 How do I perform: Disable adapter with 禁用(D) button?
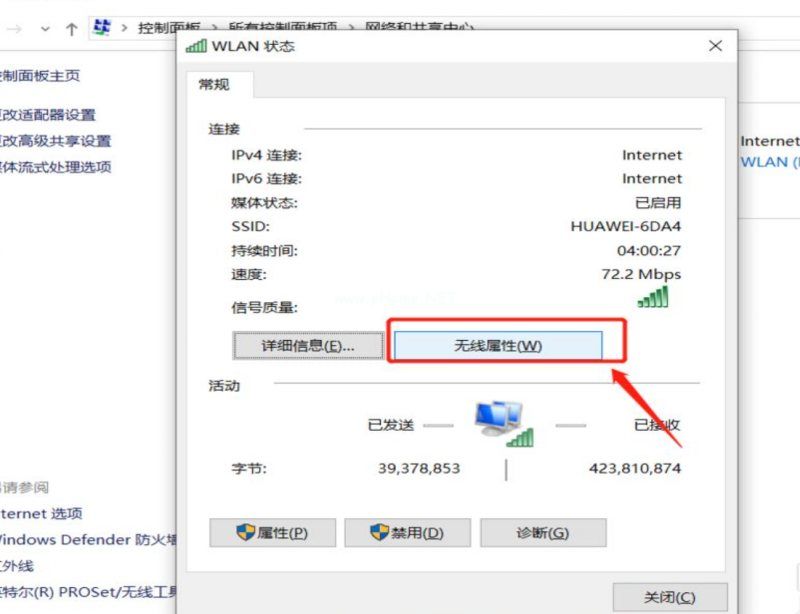point(407,533)
